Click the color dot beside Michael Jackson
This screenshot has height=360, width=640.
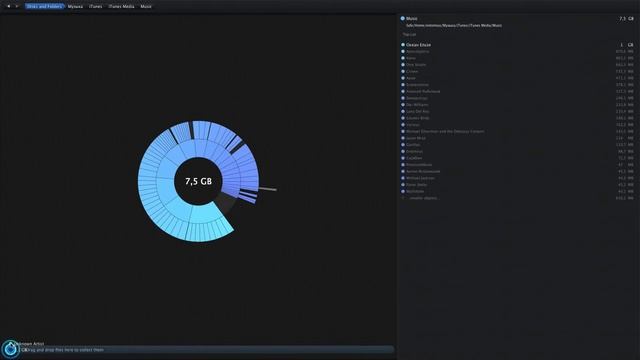403,178
